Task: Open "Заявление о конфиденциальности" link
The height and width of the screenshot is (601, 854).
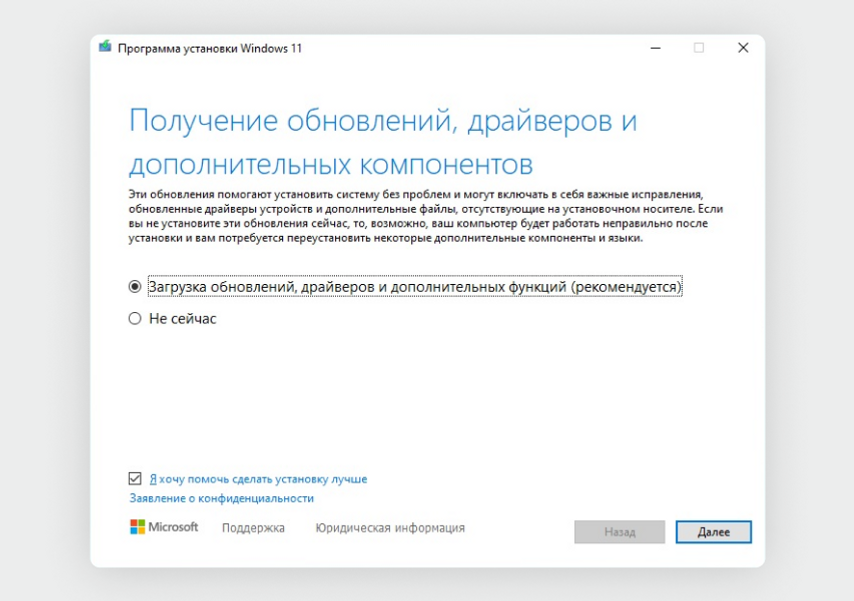Action: click(x=222, y=498)
